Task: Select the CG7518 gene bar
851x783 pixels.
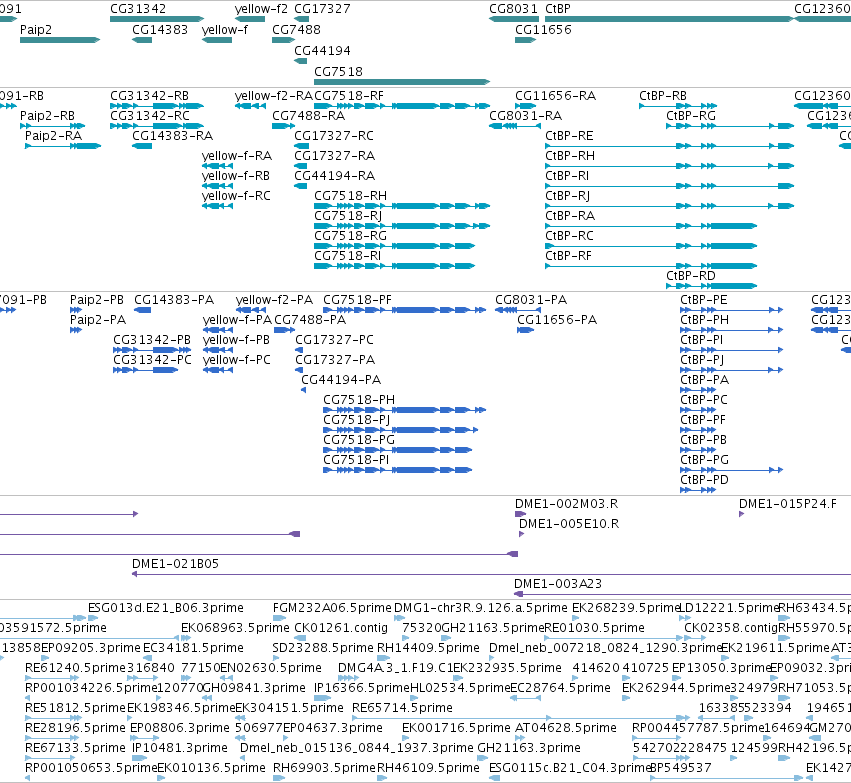Action: (x=402, y=82)
